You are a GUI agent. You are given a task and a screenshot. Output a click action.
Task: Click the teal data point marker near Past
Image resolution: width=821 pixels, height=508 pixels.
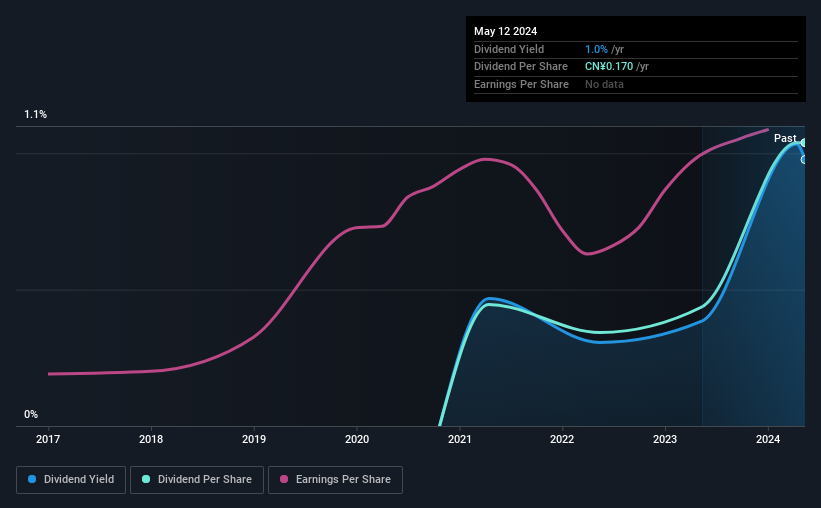[803, 142]
